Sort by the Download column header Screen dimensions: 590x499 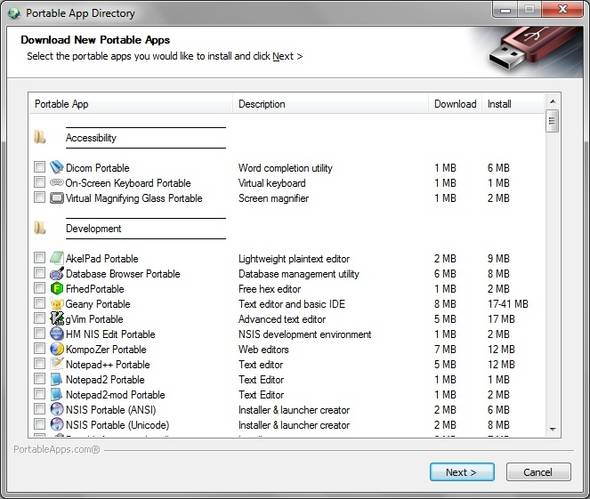click(x=455, y=104)
